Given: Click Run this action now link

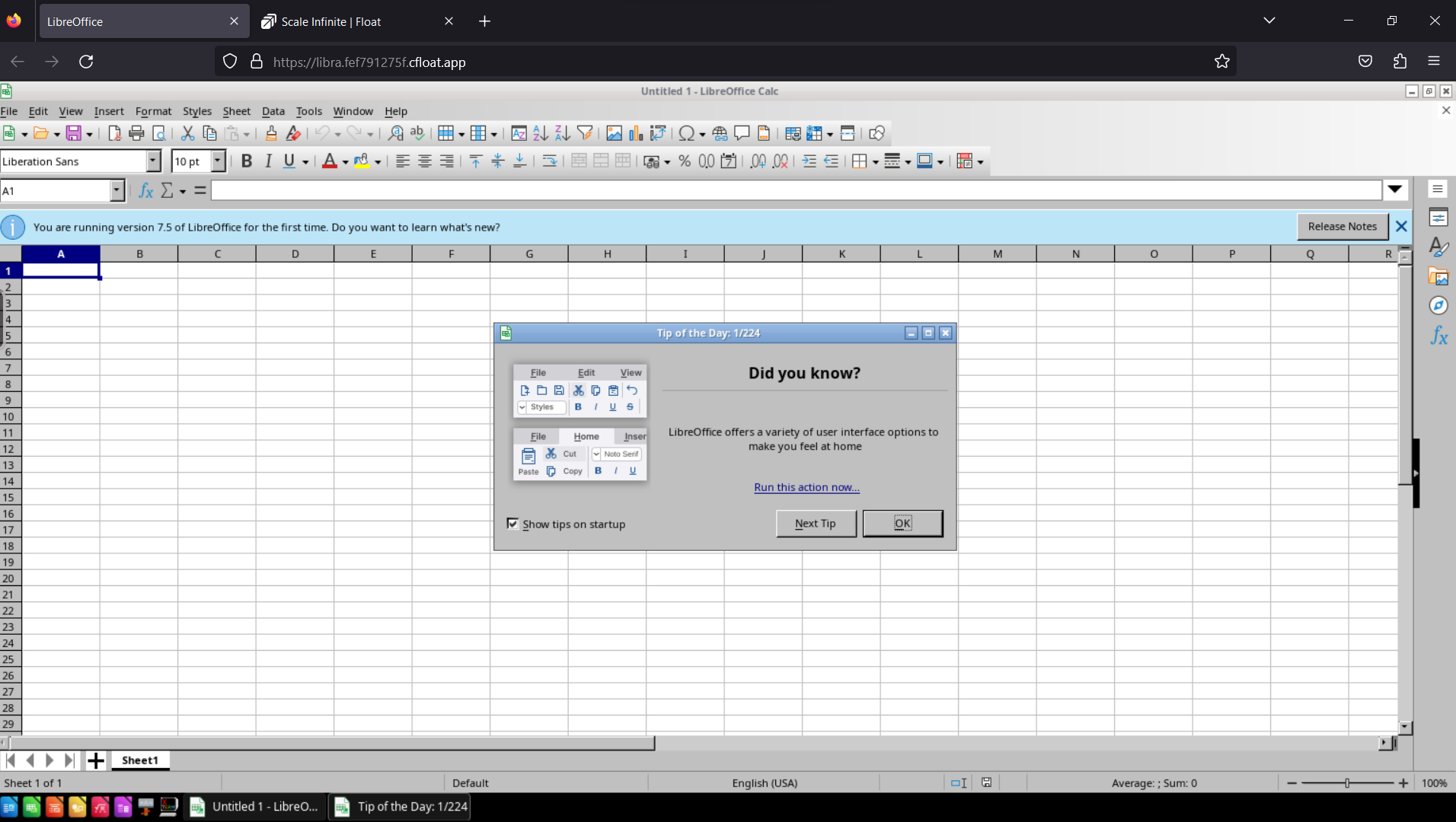Looking at the screenshot, I should (806, 487).
